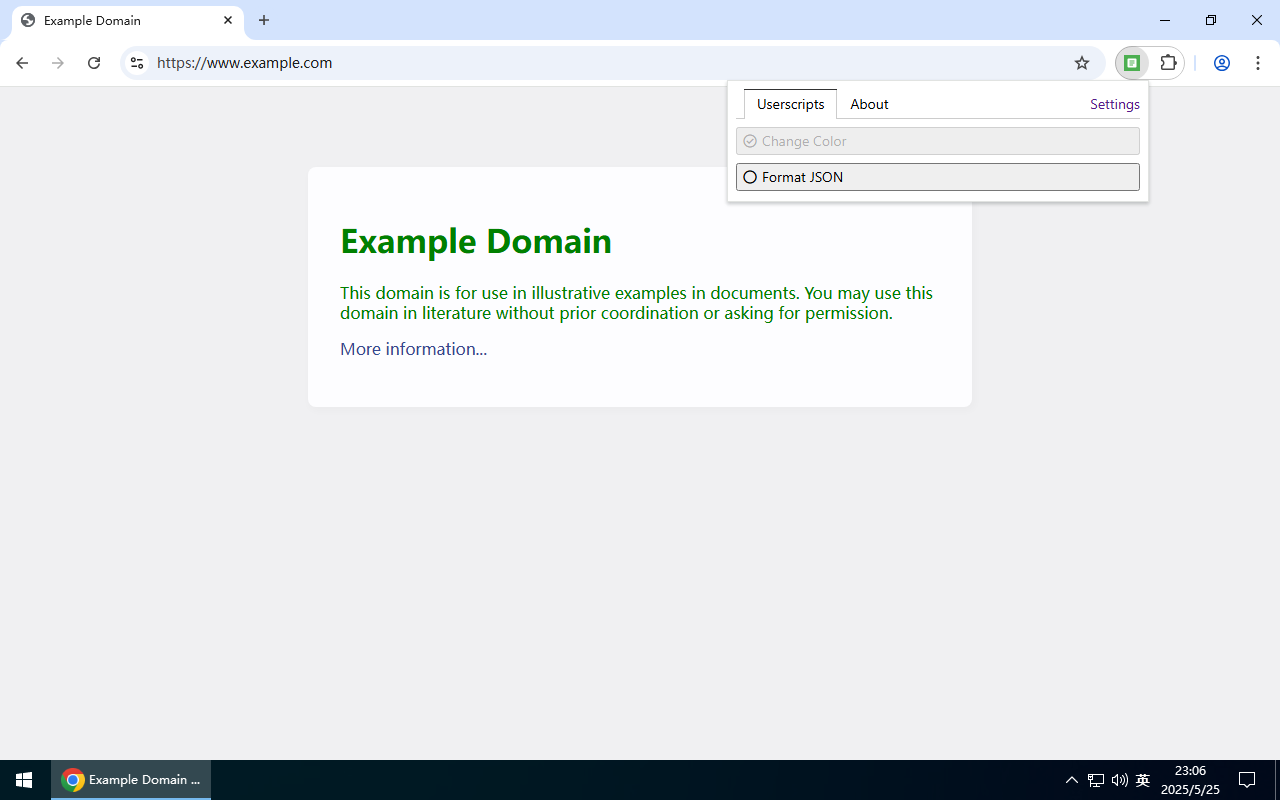The width and height of the screenshot is (1280, 800).
Task: Minimize the Chrome window
Action: pos(1165,20)
